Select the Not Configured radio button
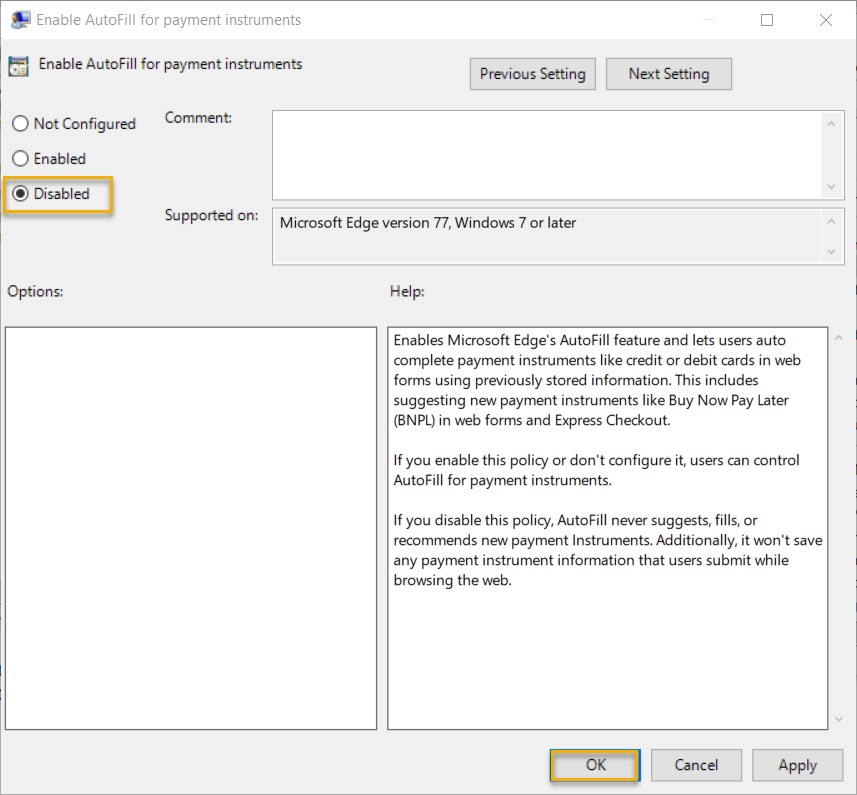Viewport: 857px width, 795px height. 18,123
